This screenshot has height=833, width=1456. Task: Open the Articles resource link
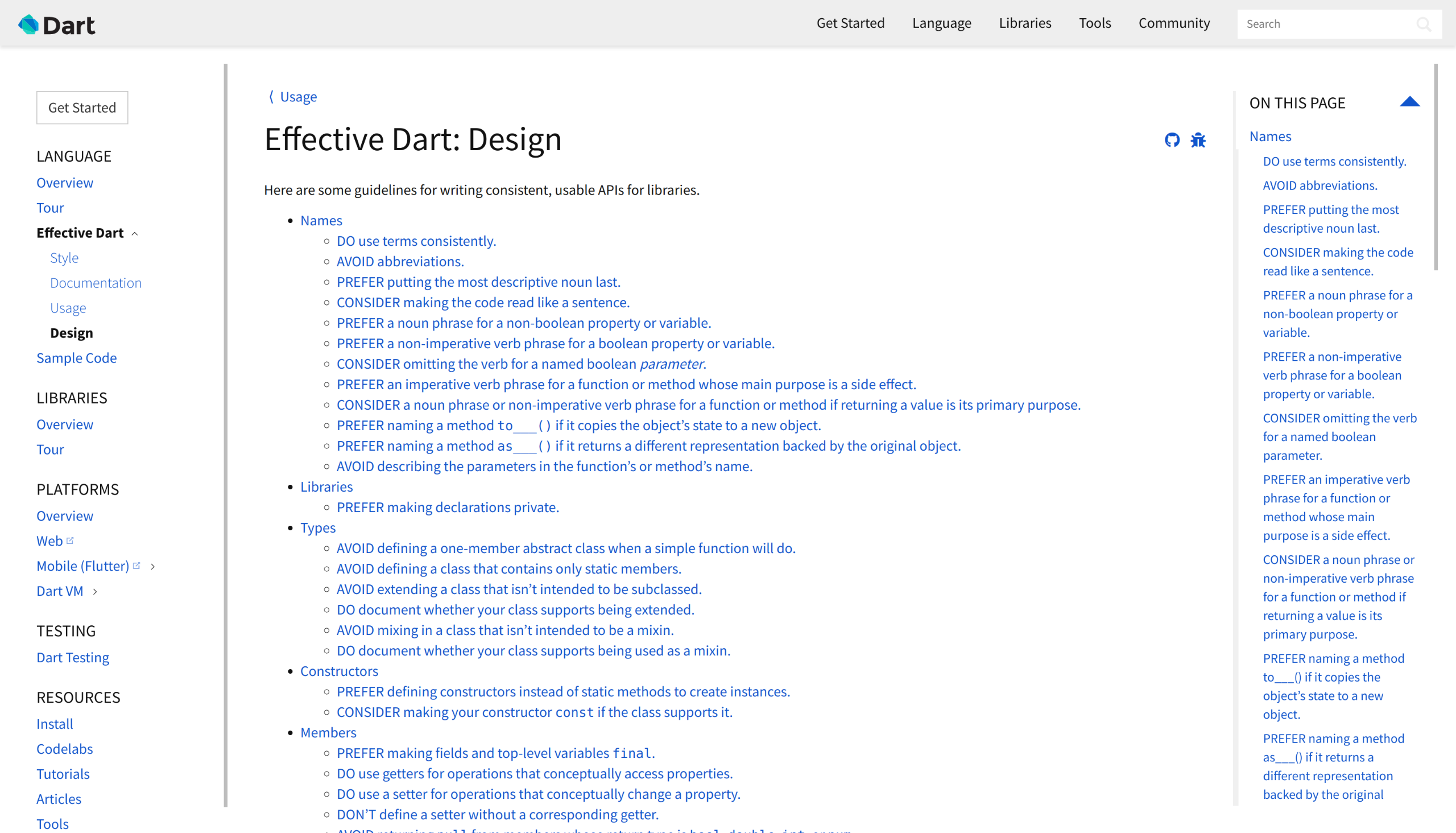(x=59, y=799)
